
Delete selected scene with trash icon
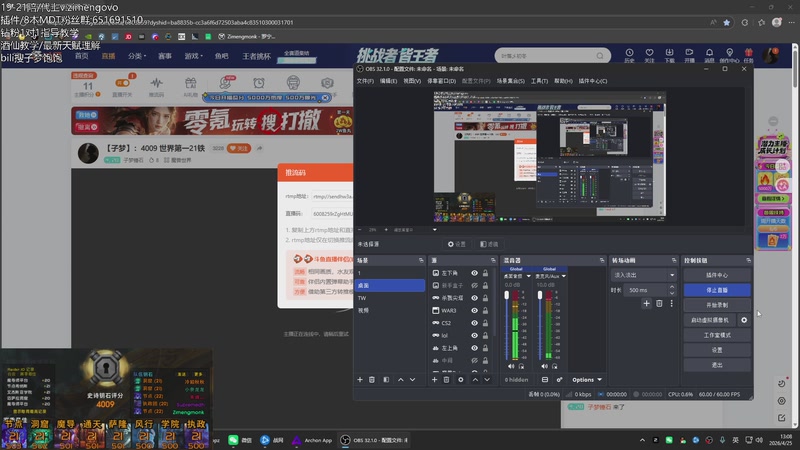click(372, 380)
